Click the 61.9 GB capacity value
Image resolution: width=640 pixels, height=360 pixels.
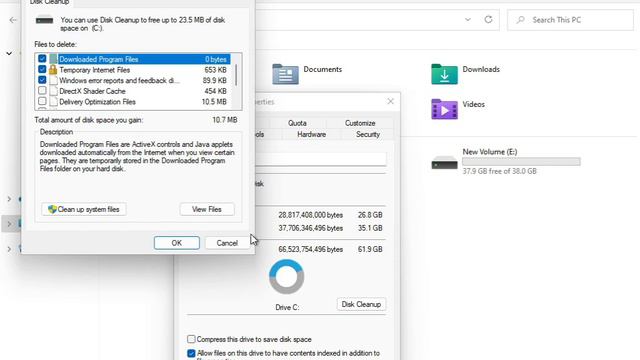370,249
